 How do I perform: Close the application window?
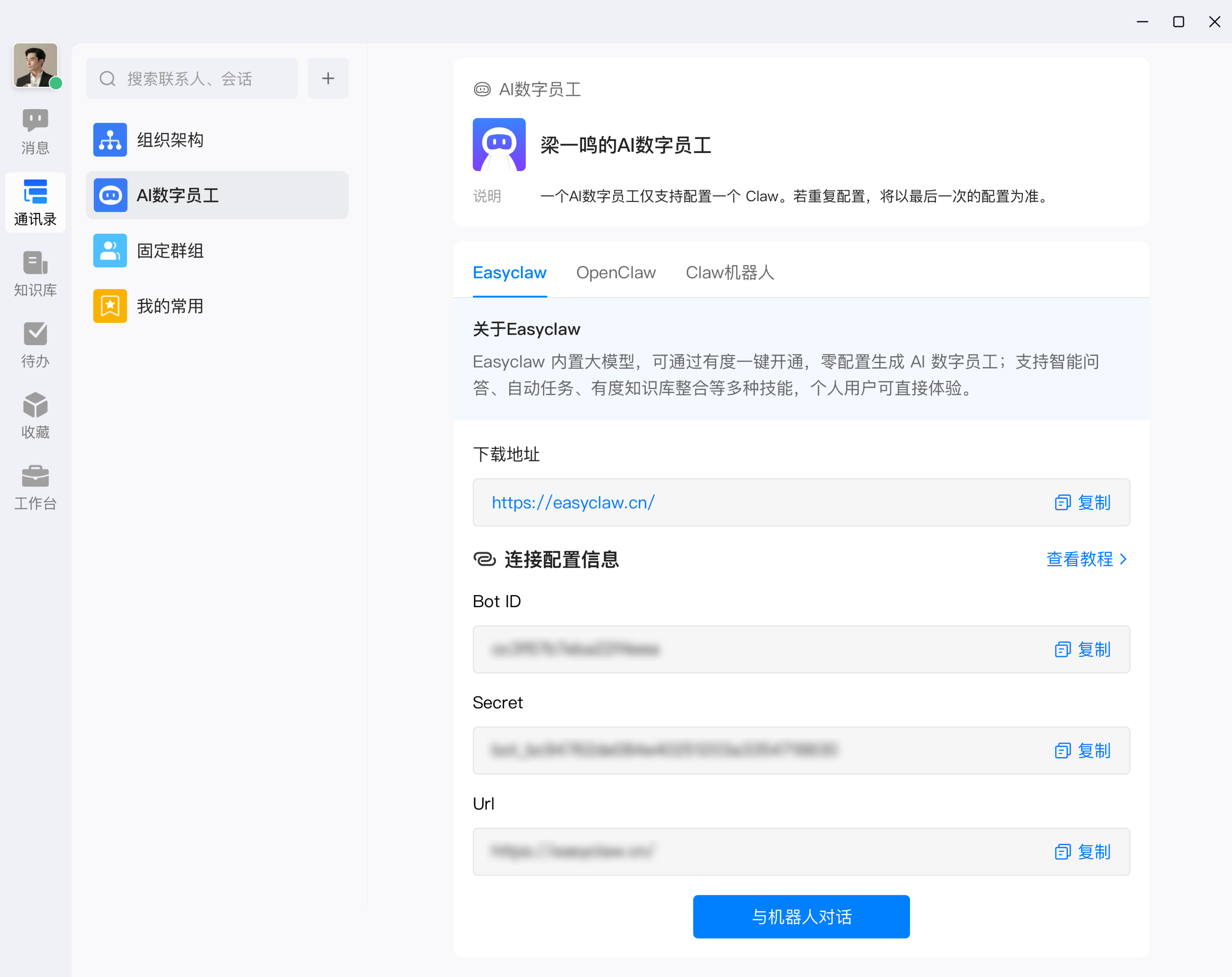click(1214, 22)
